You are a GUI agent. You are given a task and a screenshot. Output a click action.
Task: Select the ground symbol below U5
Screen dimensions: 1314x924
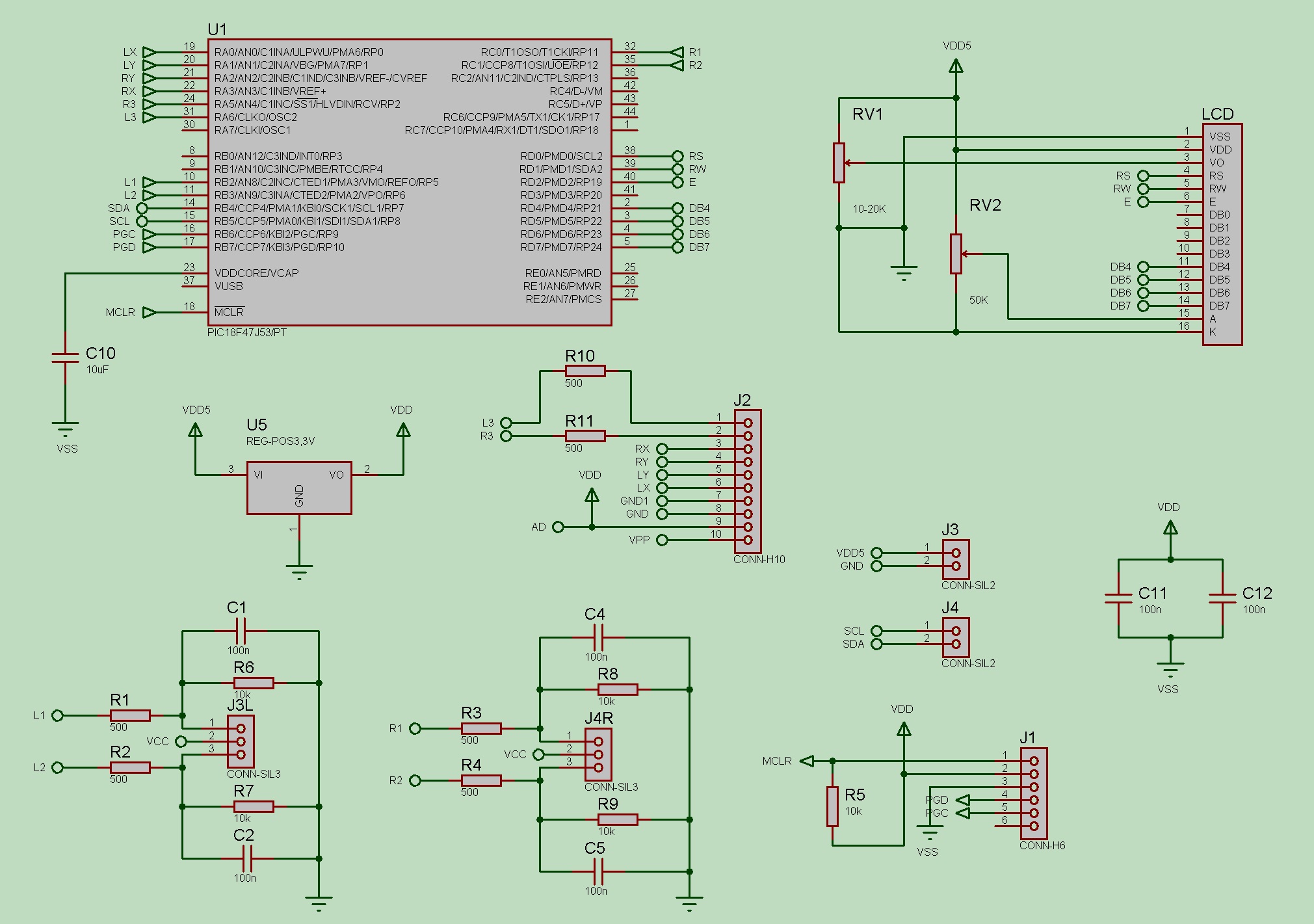tap(299, 571)
